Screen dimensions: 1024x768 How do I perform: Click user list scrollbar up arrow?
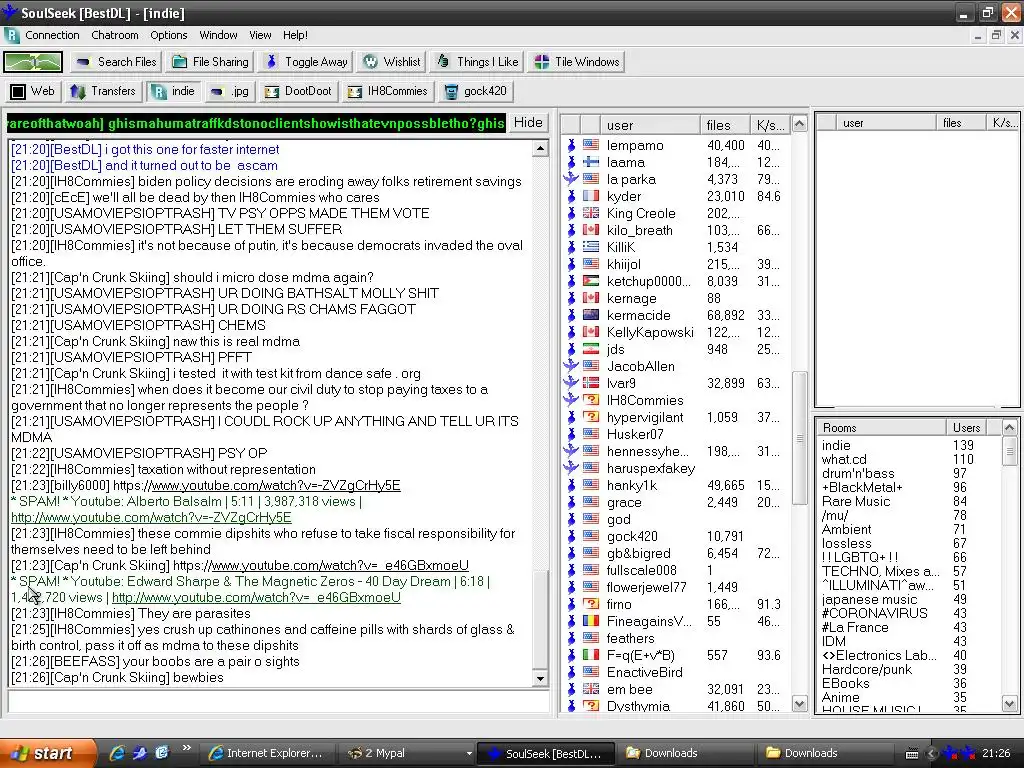click(799, 123)
